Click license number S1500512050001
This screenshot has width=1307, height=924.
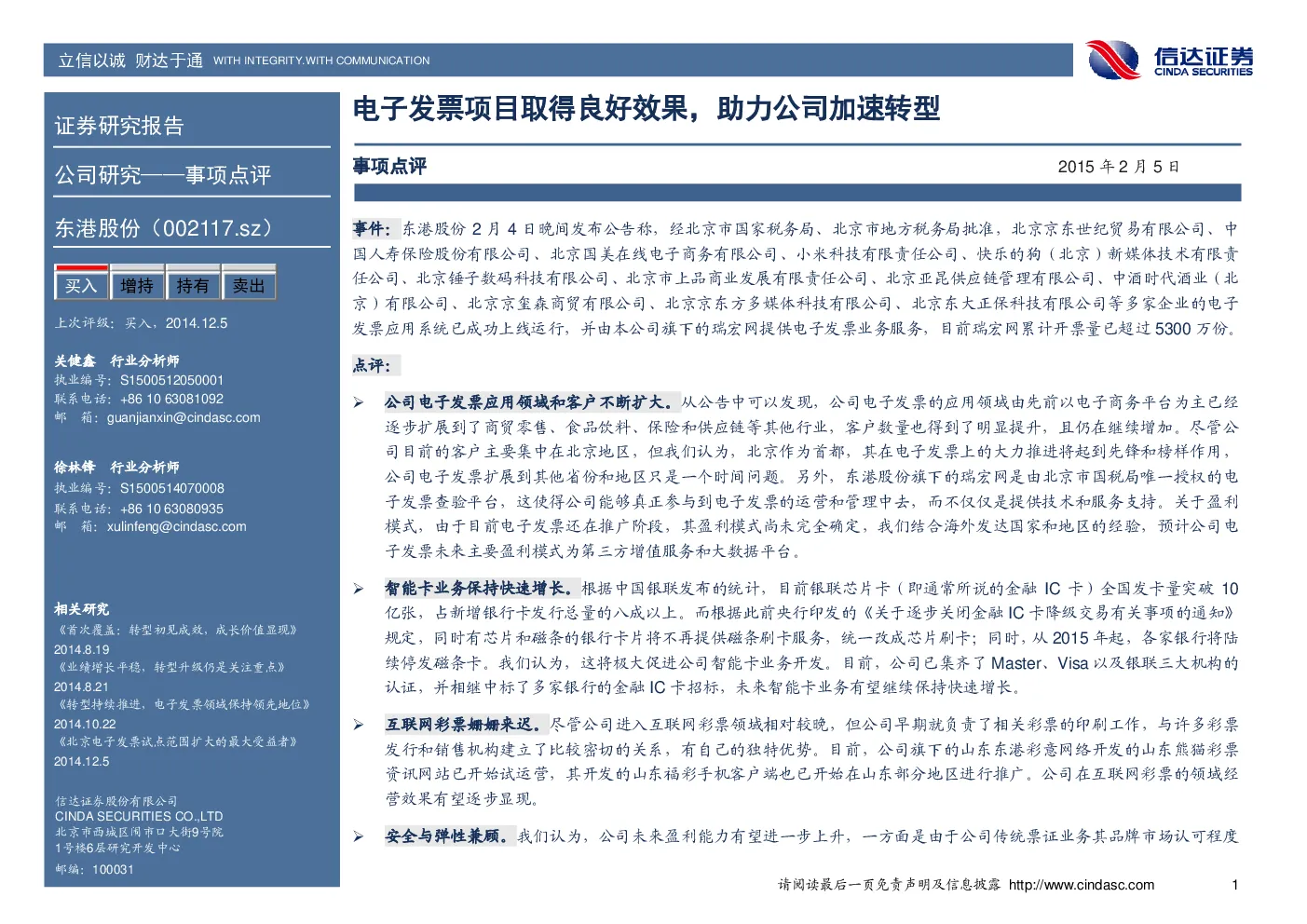click(x=171, y=380)
